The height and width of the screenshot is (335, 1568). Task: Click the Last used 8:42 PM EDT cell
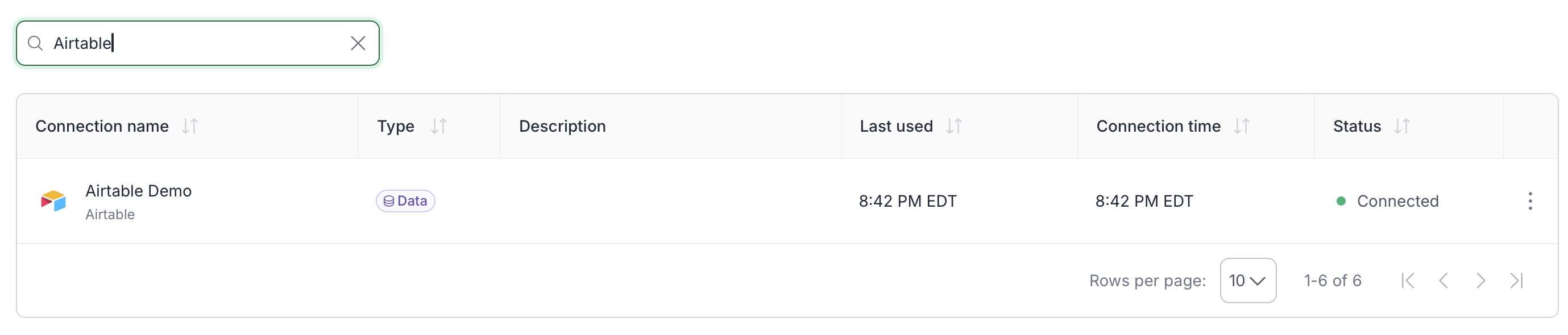tap(907, 201)
